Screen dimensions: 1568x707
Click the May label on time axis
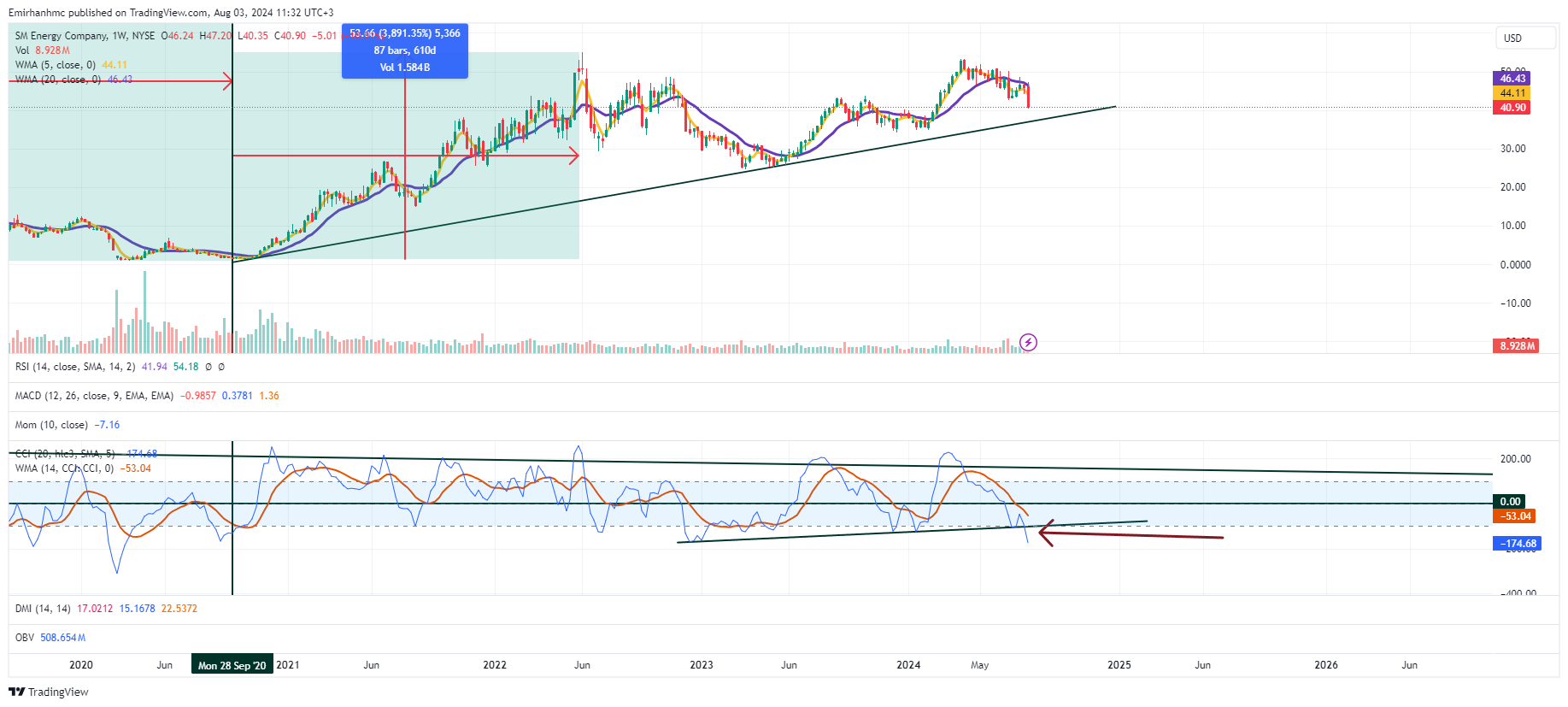[x=980, y=665]
